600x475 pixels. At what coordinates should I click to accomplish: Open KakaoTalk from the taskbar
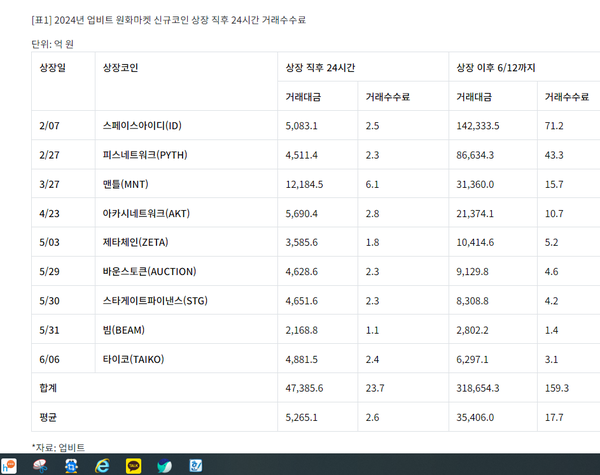134,466
